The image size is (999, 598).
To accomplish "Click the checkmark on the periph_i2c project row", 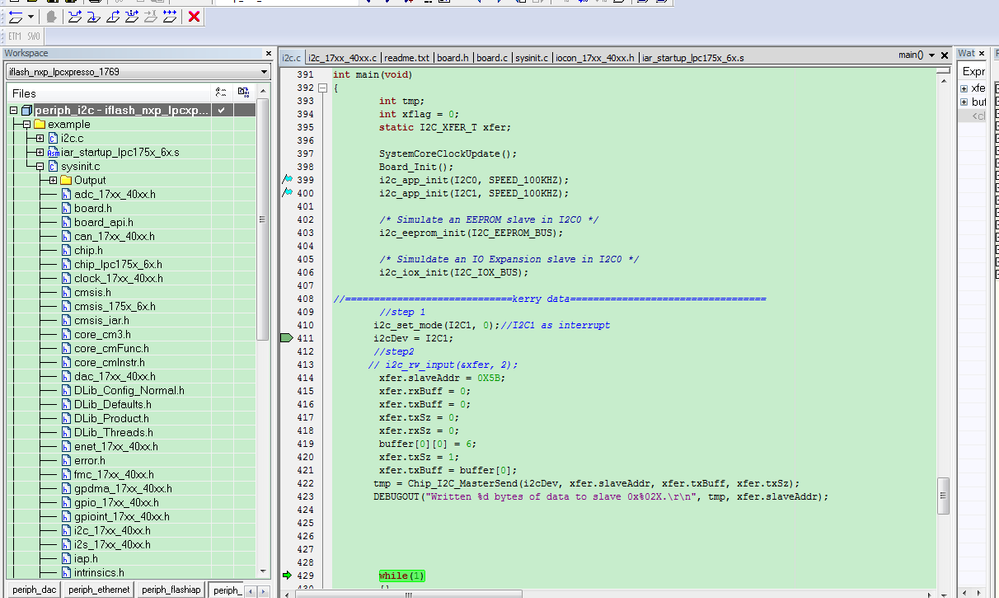I will point(221,110).
